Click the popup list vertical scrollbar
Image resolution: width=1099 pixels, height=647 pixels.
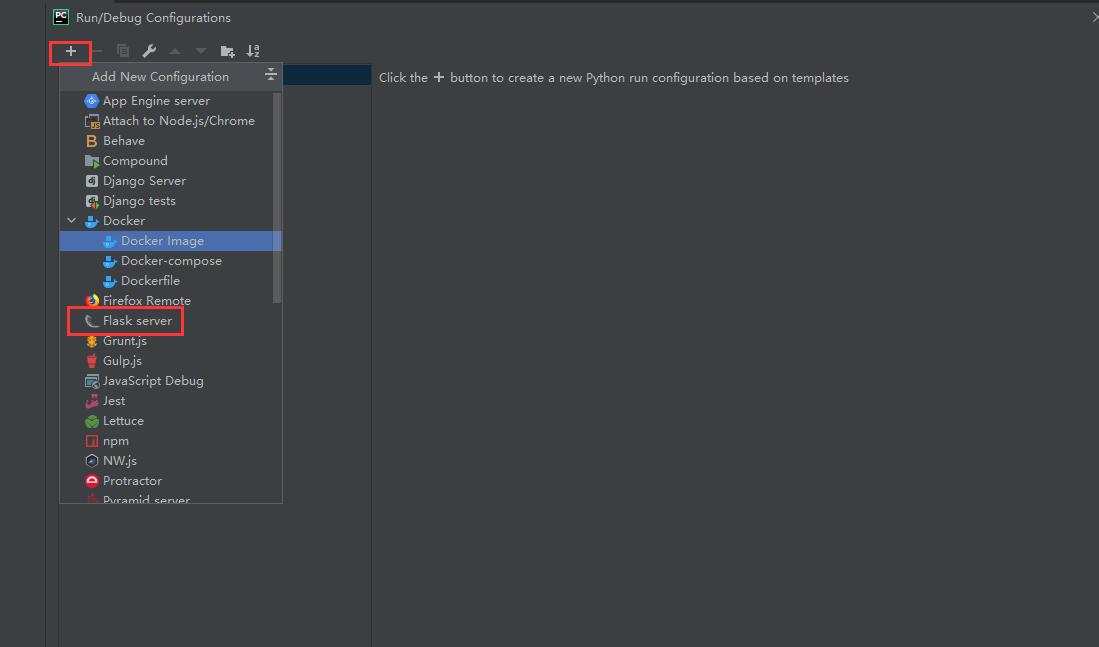(x=277, y=198)
